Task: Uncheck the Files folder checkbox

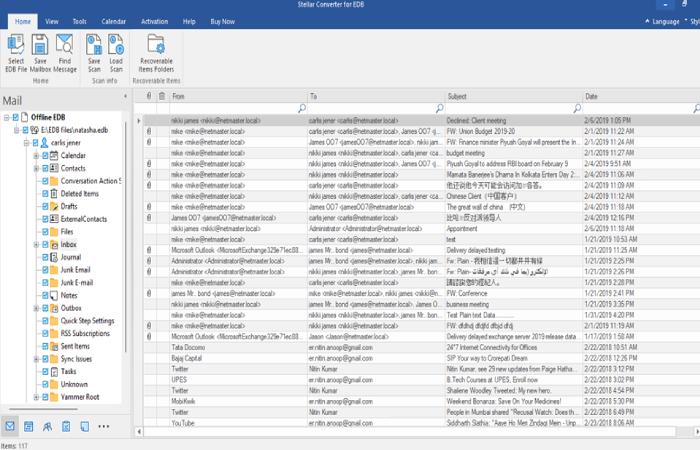Action: coord(45,232)
